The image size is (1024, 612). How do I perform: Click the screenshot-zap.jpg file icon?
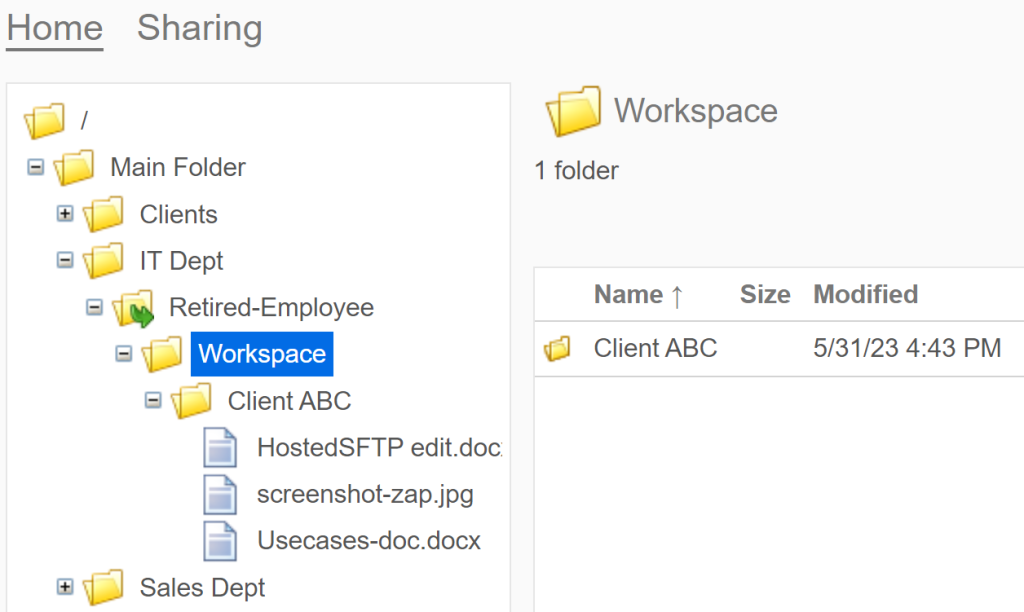click(220, 494)
